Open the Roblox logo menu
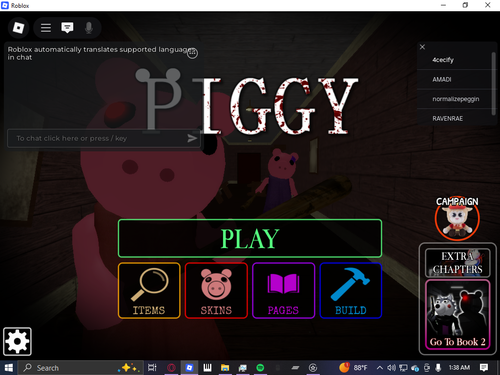Viewport: 500px width, 375px height. click(x=18, y=28)
